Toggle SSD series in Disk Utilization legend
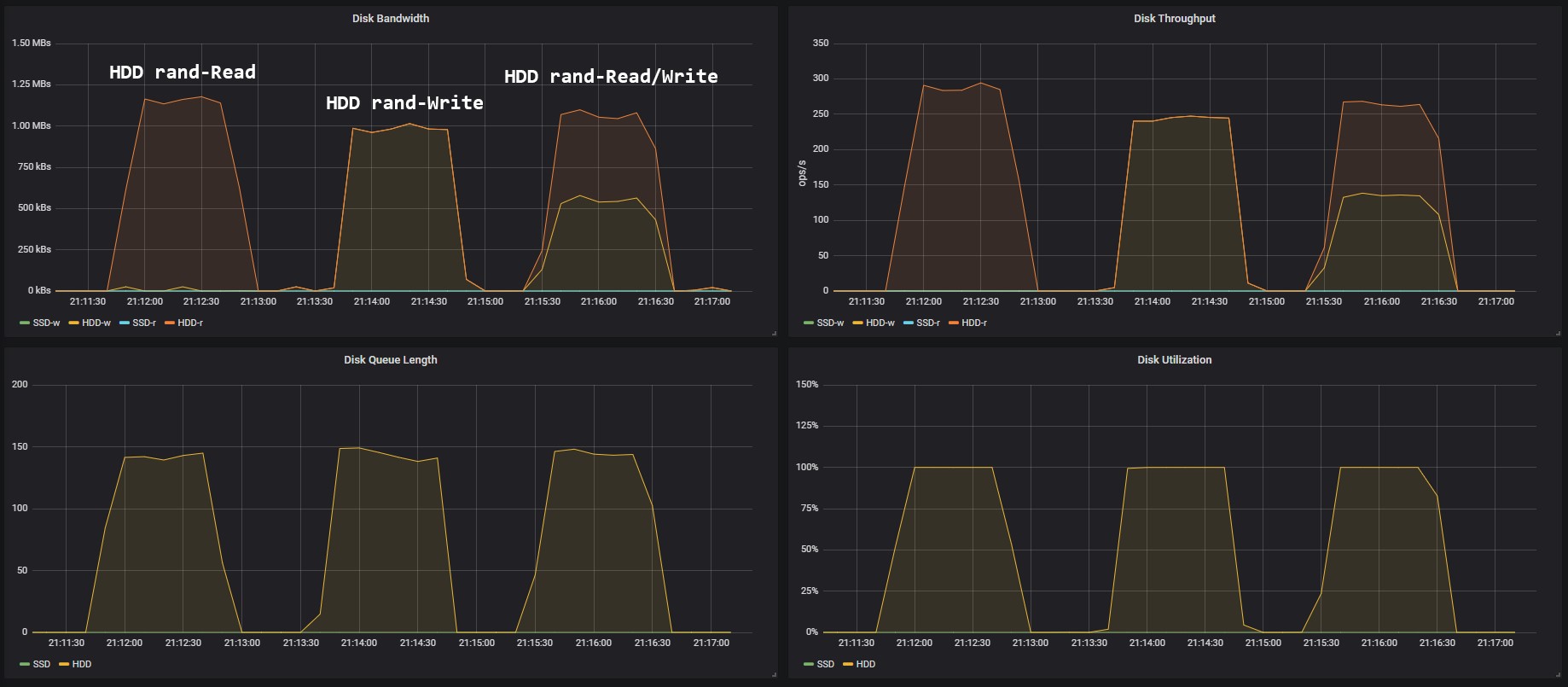The width and height of the screenshot is (1568, 687). click(x=825, y=664)
